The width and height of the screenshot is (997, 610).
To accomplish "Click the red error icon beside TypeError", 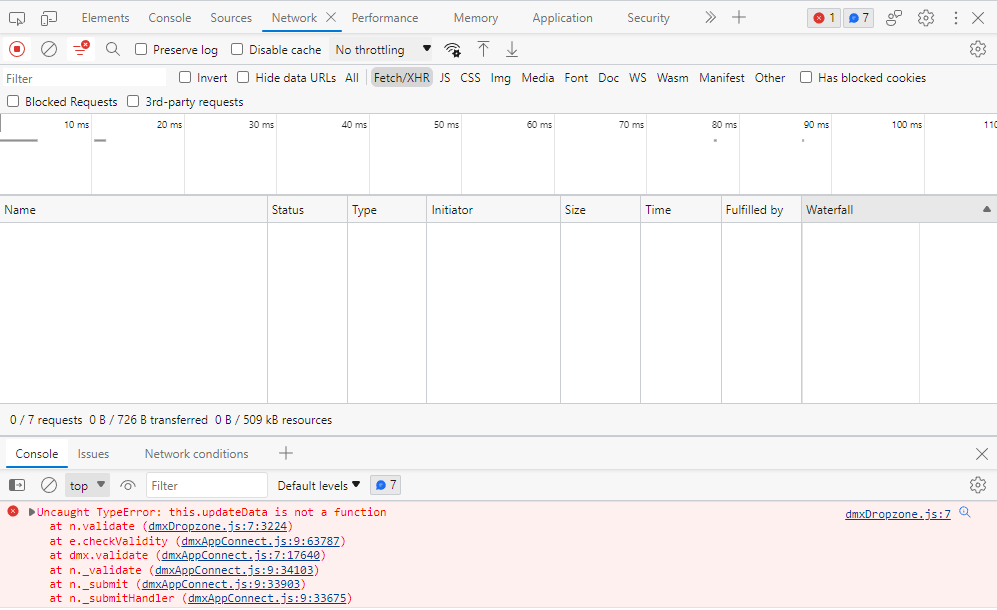I will (13, 511).
